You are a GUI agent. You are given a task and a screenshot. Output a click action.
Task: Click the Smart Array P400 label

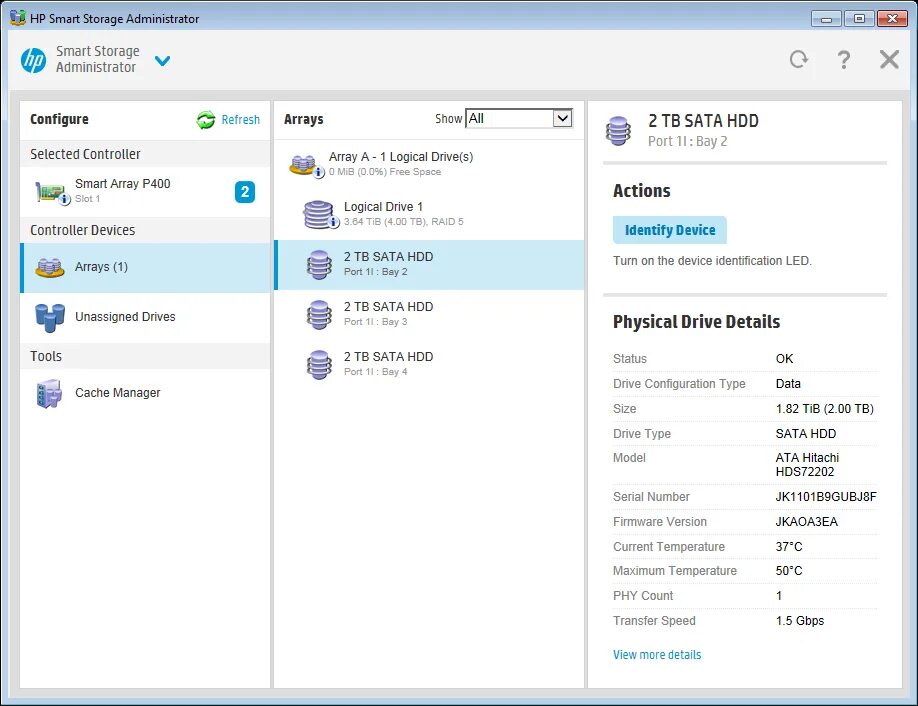[122, 184]
